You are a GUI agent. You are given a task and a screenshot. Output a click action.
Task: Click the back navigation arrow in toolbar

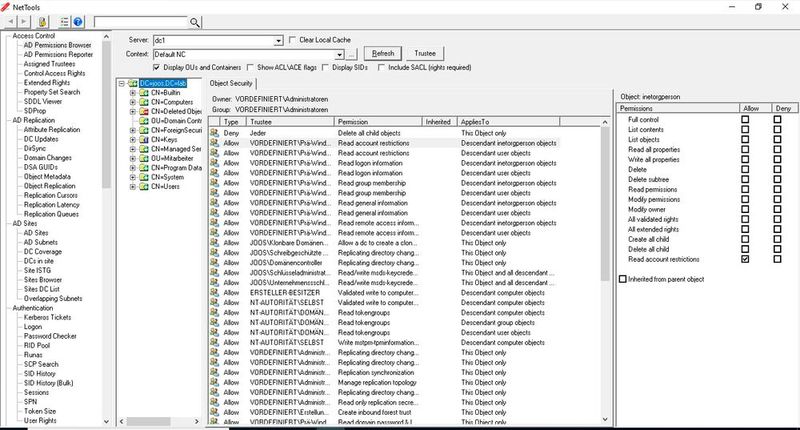(x=11, y=21)
